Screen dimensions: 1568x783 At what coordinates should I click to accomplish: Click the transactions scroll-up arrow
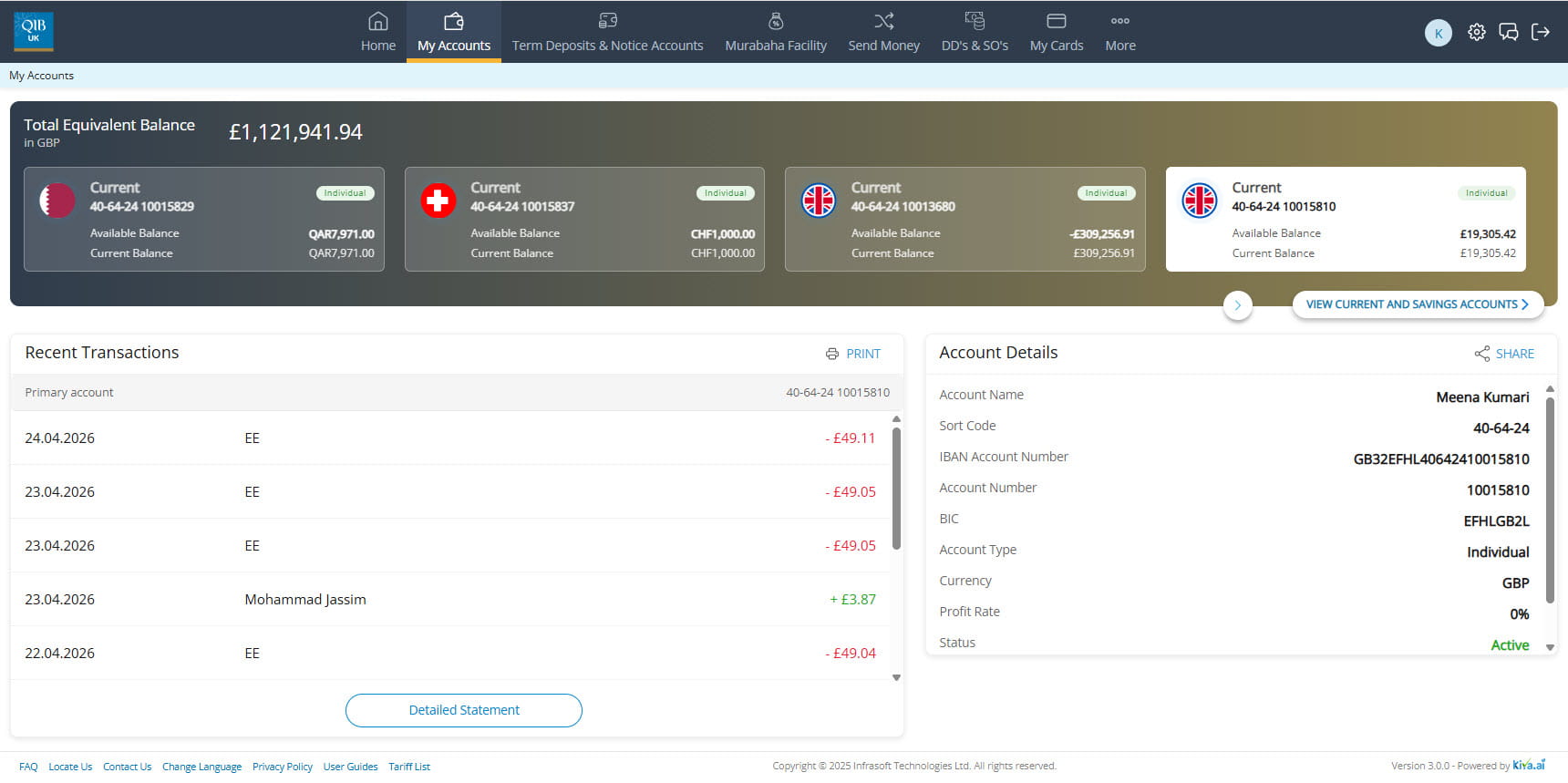(896, 418)
